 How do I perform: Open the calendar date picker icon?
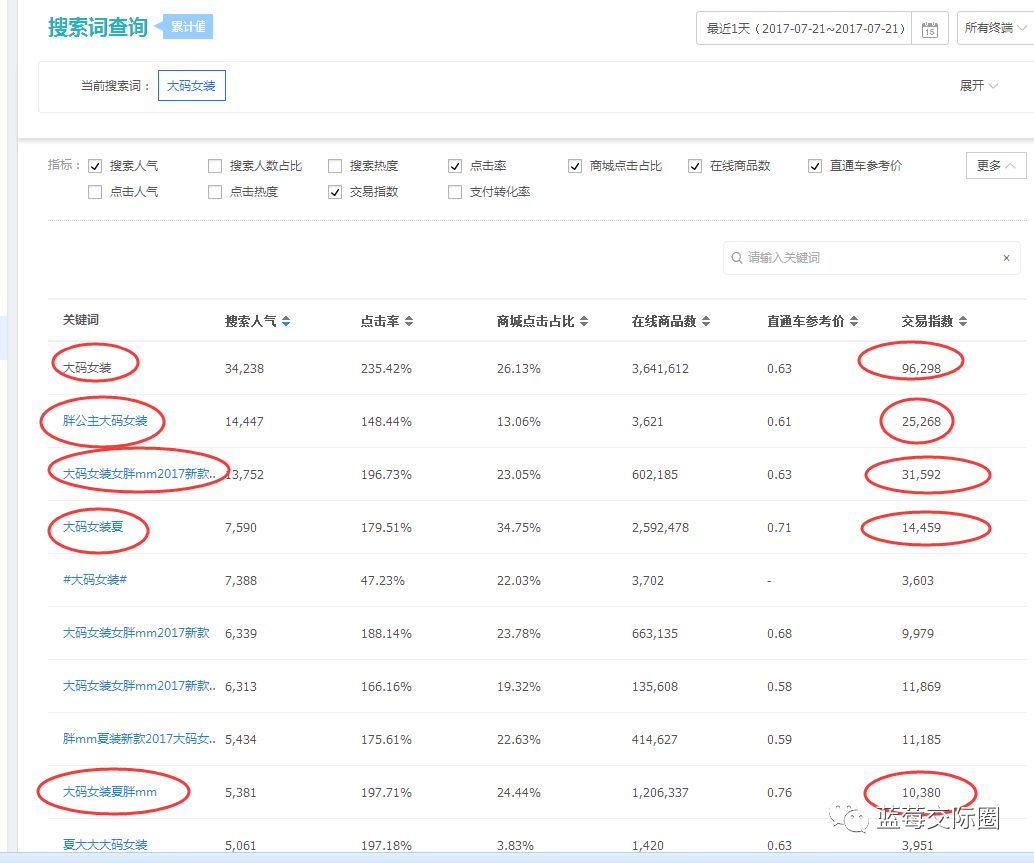[930, 29]
